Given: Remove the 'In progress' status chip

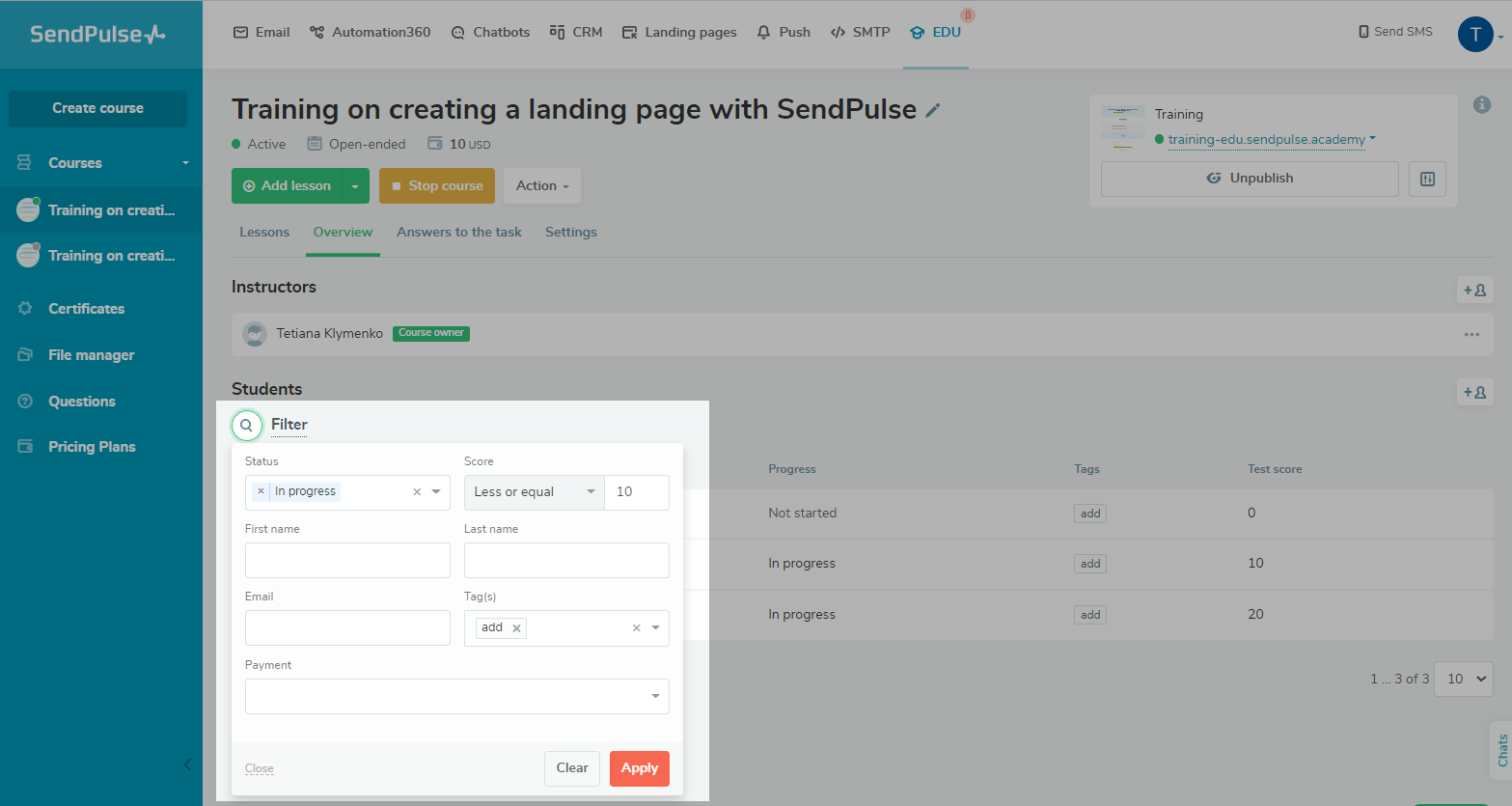Looking at the screenshot, I should 261,491.
